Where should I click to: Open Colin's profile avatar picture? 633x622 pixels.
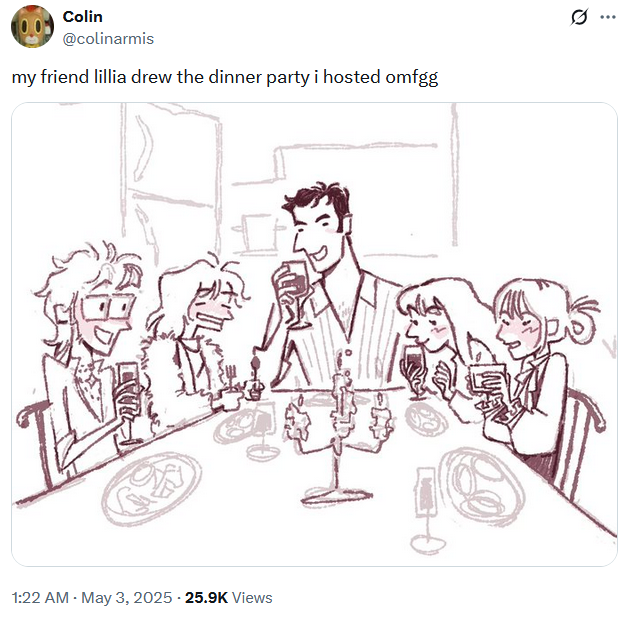point(32,27)
